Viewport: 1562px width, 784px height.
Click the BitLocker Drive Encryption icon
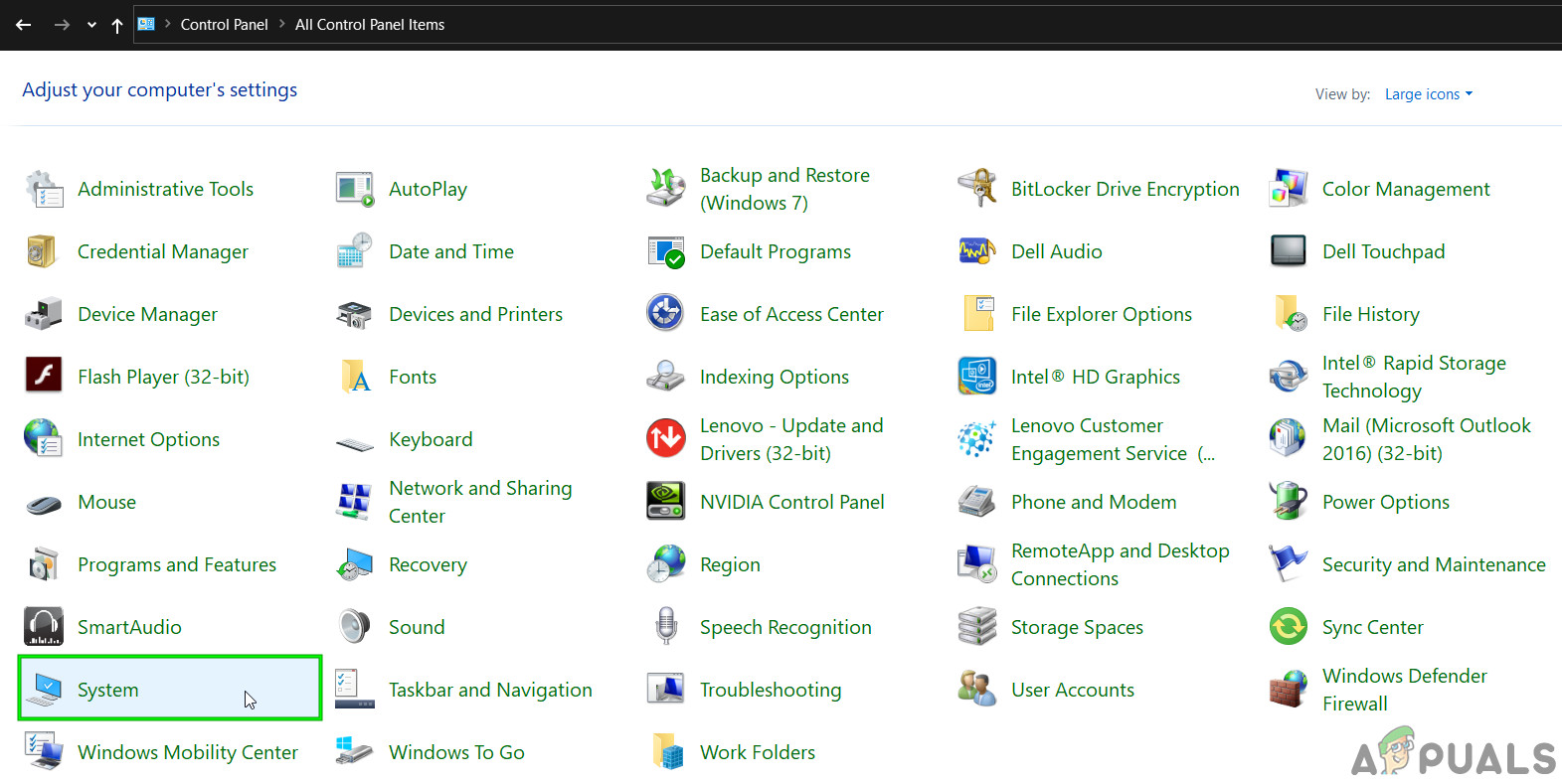click(976, 189)
